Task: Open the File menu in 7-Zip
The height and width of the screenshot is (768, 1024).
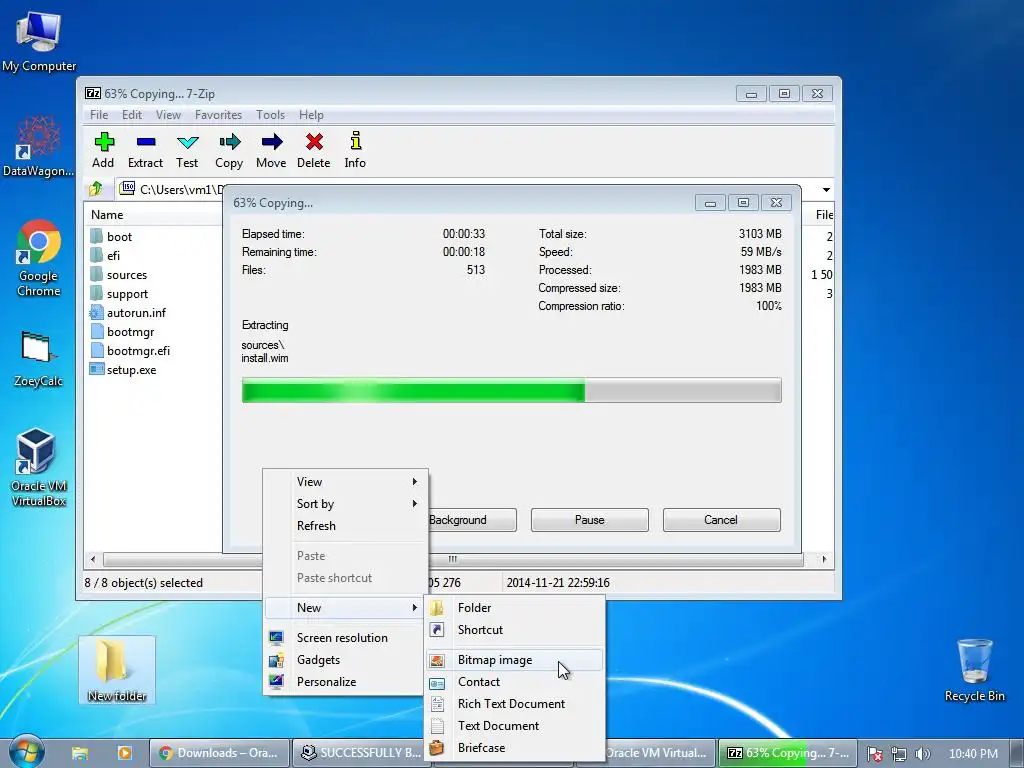Action: coord(99,114)
